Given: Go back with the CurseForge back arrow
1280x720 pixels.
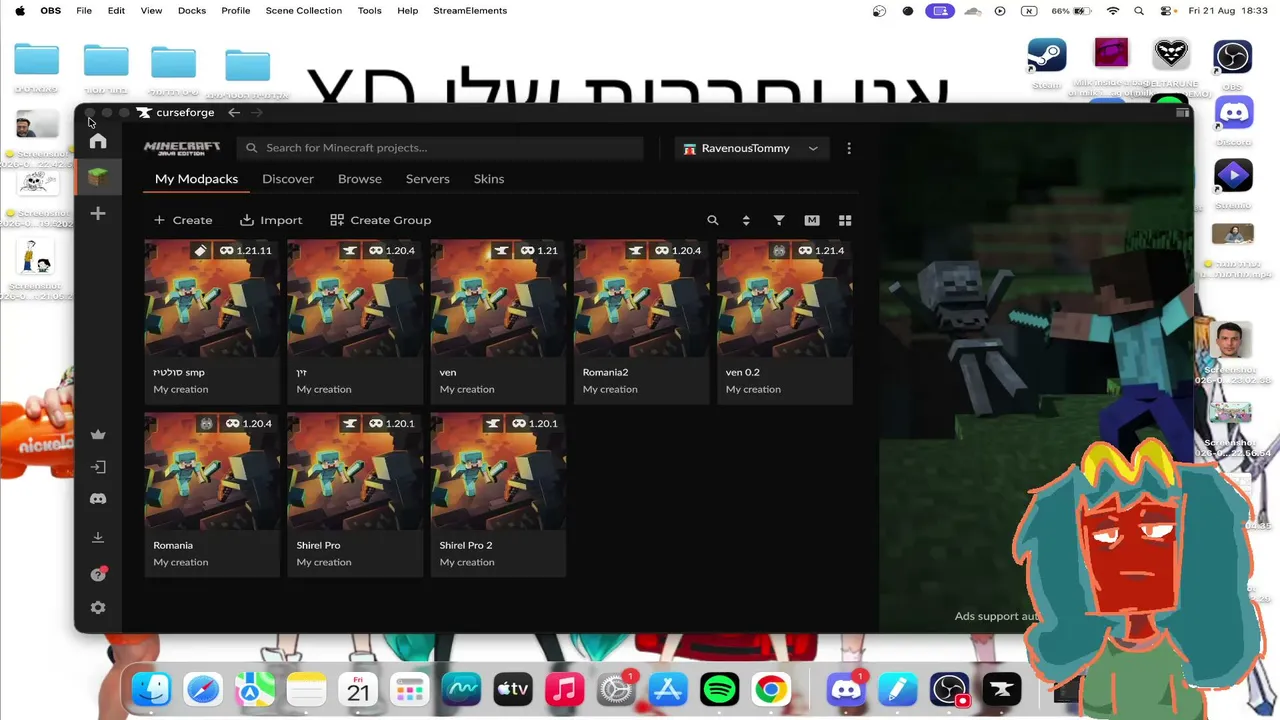Looking at the screenshot, I should (234, 113).
